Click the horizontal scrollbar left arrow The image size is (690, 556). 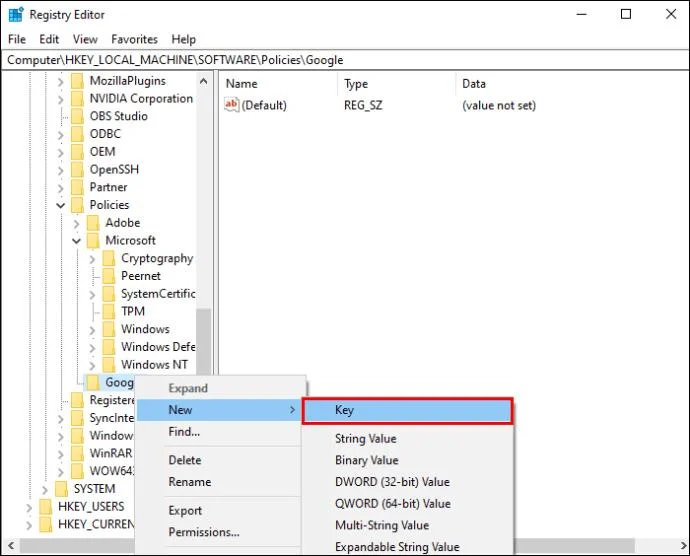tap(11, 546)
